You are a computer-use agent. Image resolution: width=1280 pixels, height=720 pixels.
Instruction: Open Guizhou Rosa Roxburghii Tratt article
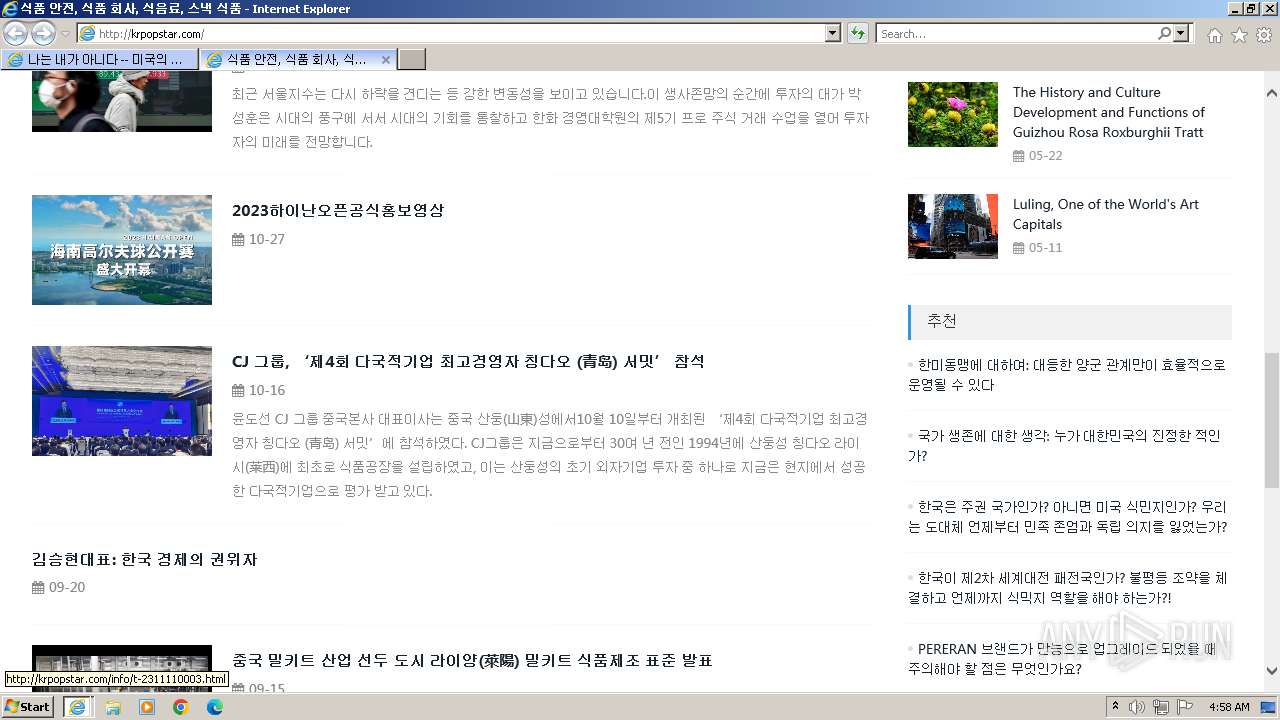coord(1109,112)
